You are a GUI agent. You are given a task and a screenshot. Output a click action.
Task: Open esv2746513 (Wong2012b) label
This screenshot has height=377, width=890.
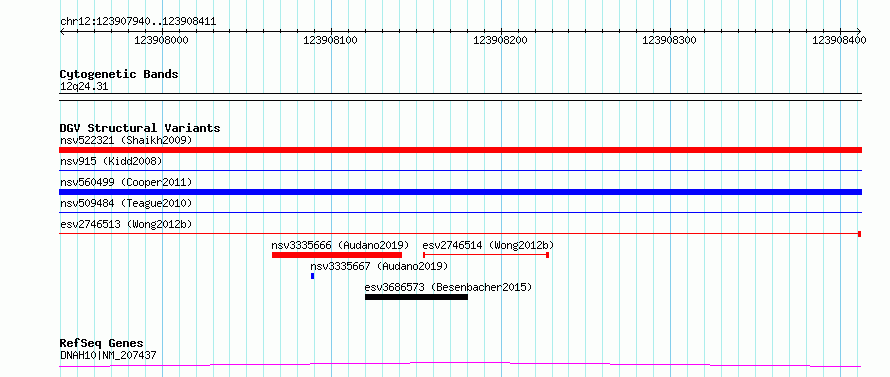point(126,224)
